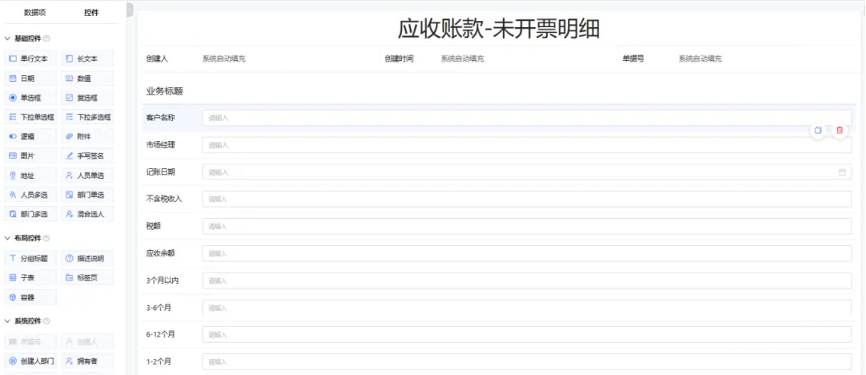Select the 创建人部门 system control
This screenshot has height=375, width=866.
[30, 361]
